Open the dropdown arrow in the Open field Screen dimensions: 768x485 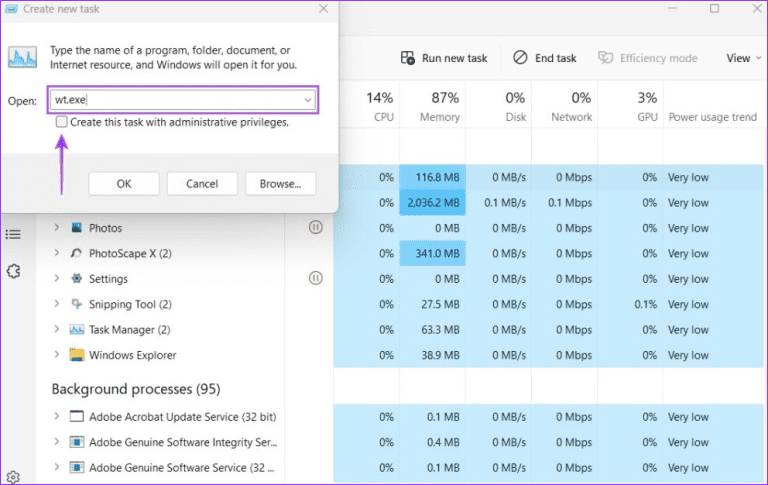[x=308, y=100]
